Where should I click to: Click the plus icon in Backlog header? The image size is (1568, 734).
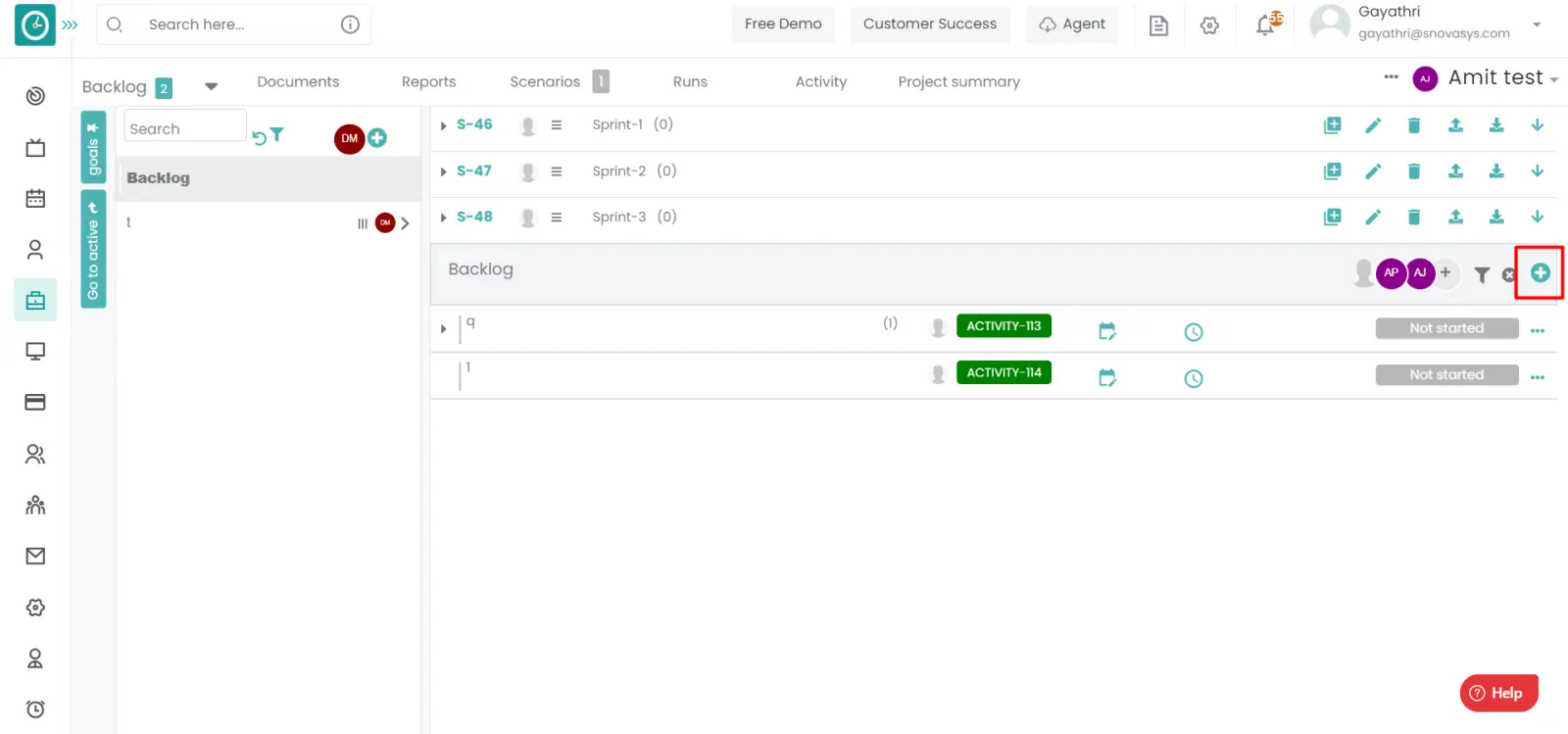[x=1540, y=273]
